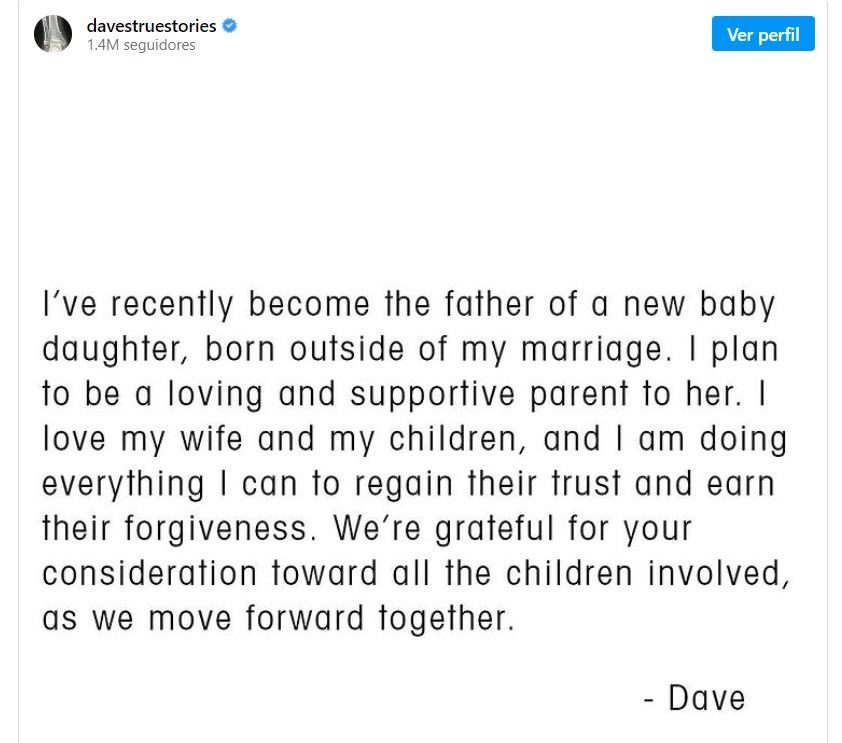The image size is (842, 743).
Task: Click the word "consideration" in the statement
Action: coord(149,573)
